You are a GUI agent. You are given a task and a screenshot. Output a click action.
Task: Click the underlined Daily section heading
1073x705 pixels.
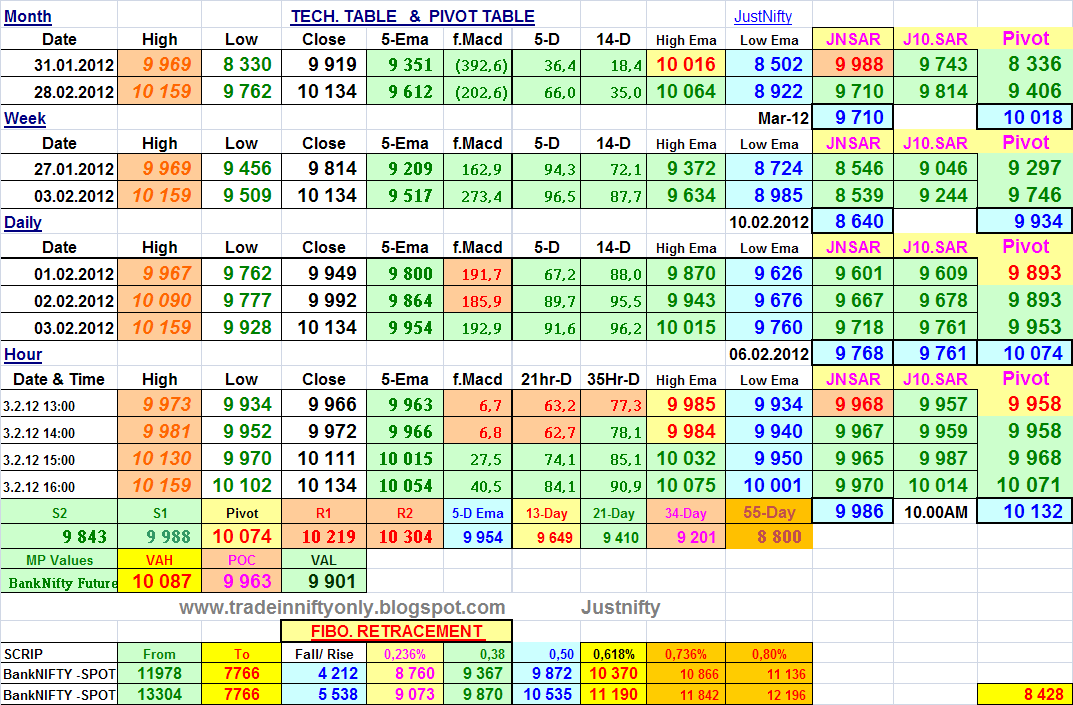23,222
